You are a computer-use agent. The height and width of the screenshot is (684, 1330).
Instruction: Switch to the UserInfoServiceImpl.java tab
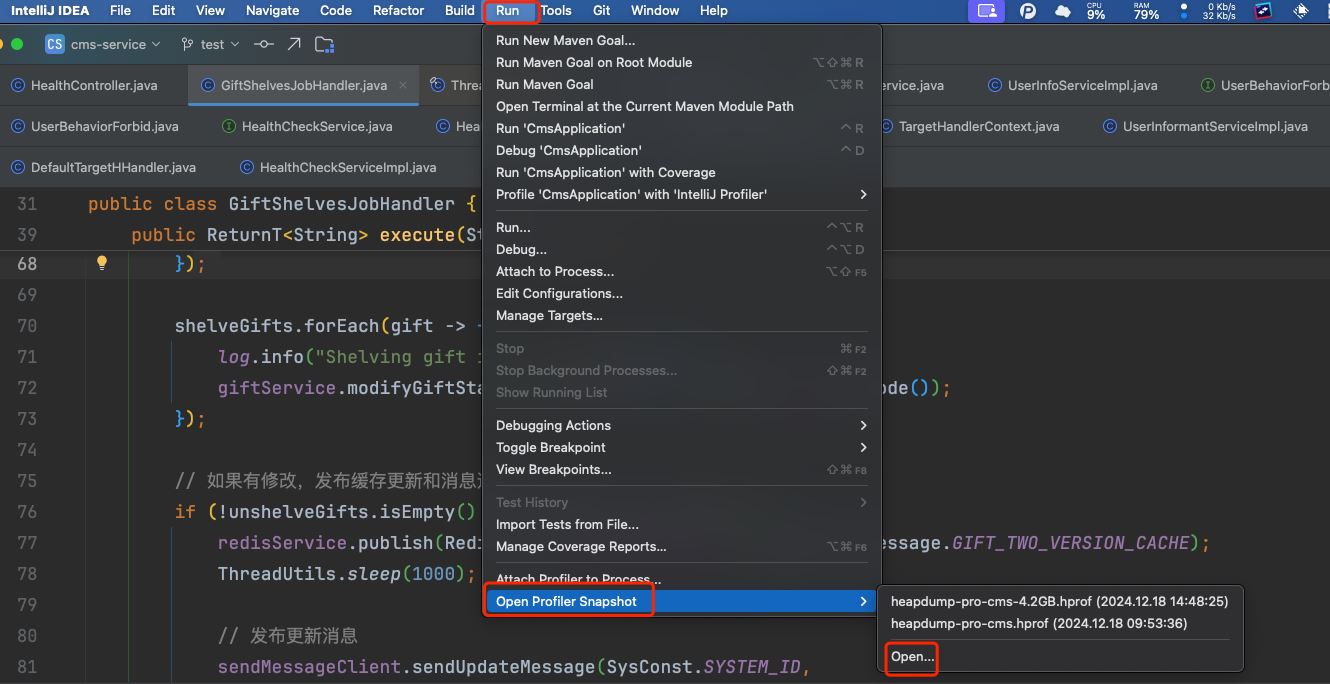(1082, 85)
